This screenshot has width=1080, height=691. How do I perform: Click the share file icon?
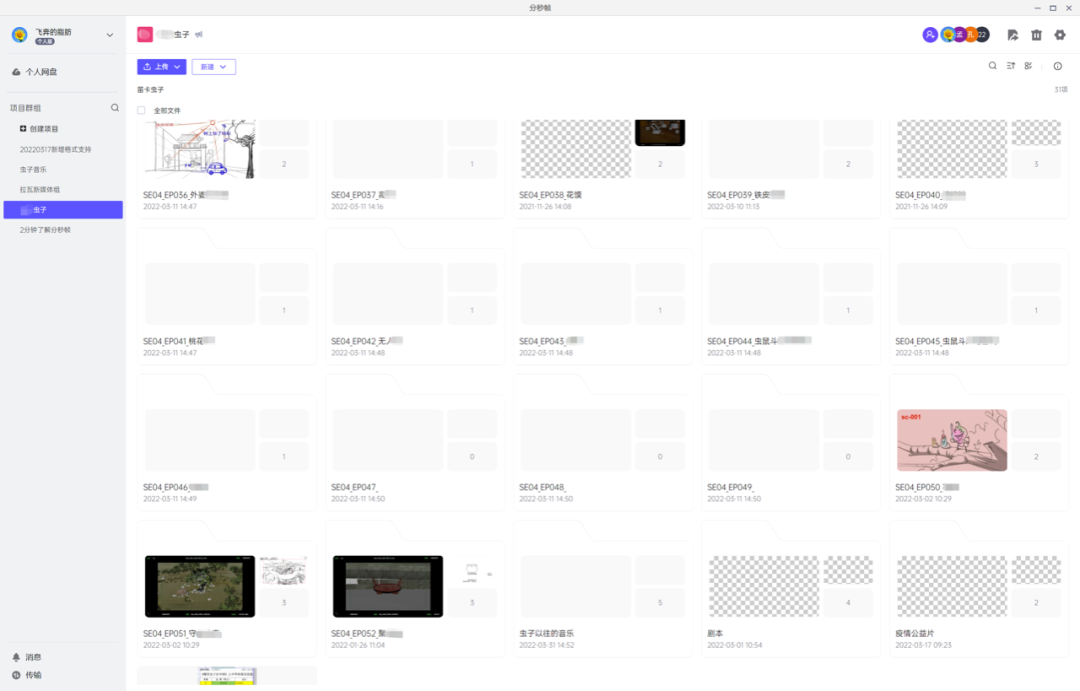[1012, 34]
